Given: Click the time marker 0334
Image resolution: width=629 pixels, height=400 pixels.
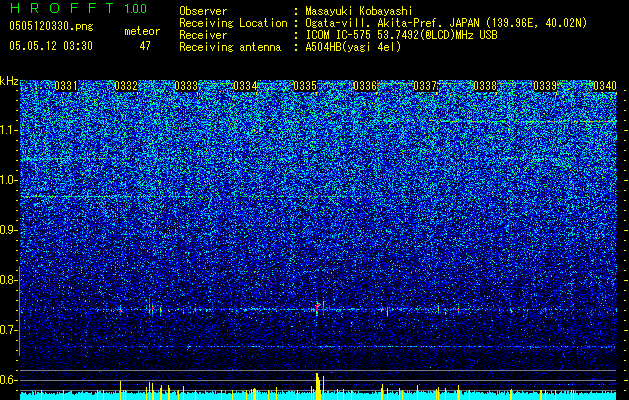Looking at the screenshot, I should pyautogui.click(x=245, y=86).
